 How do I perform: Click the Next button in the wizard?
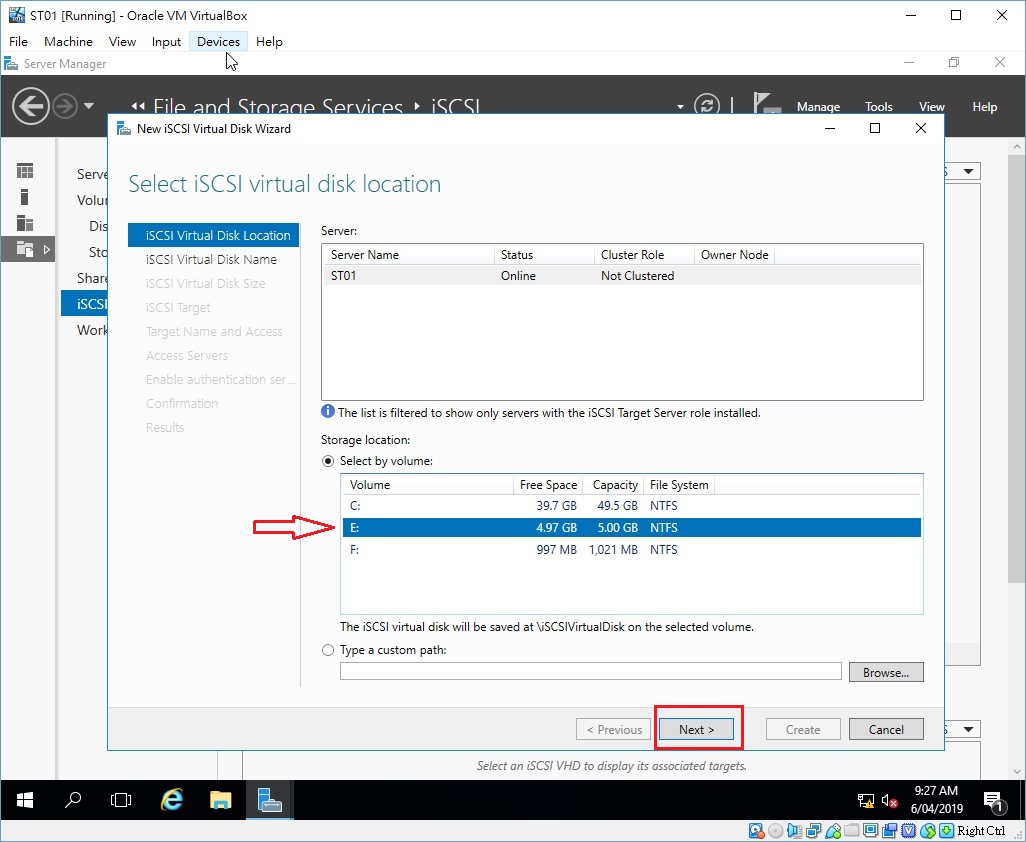click(697, 729)
